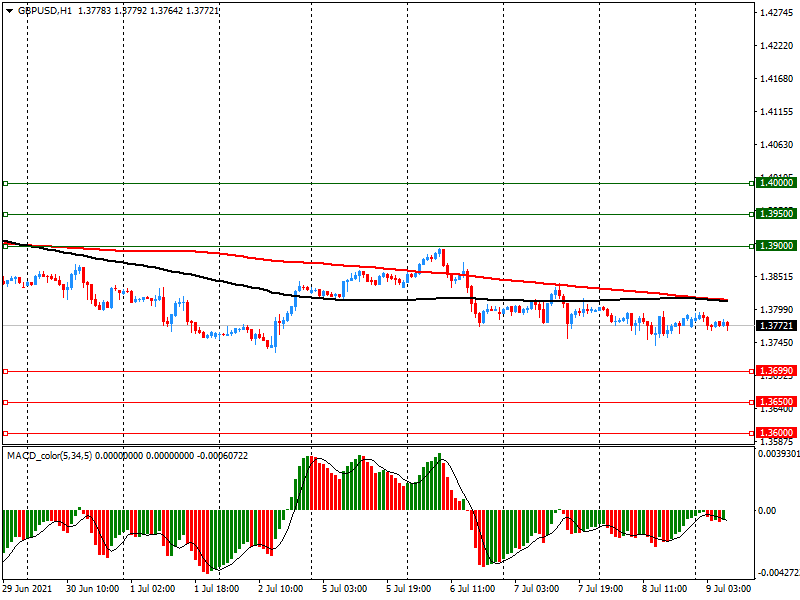Select the red 1.36500 price label
Image resolution: width=800 pixels, height=600 pixels.
(775, 402)
